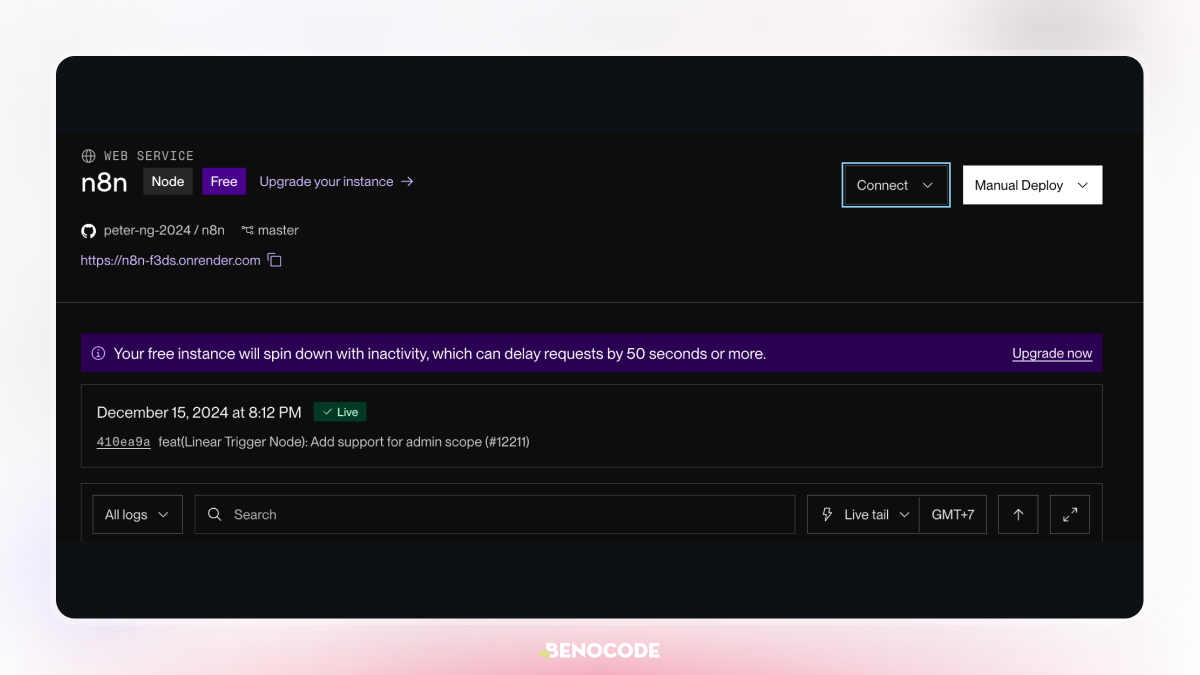Click the info icon in the purple banner
1200x675 pixels.
[98, 353]
